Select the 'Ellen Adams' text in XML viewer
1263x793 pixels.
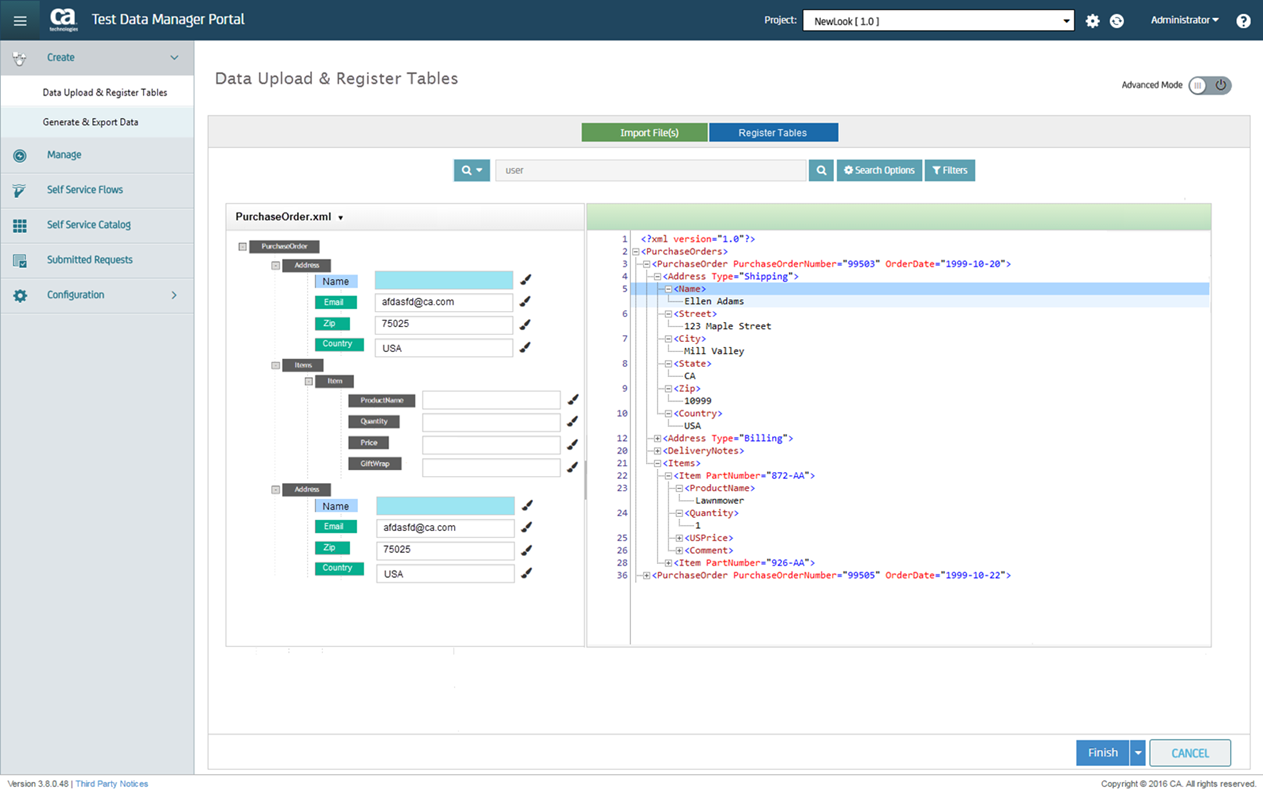pos(714,301)
